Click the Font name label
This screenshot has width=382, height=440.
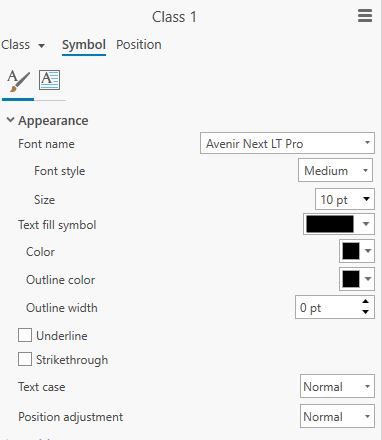(x=46, y=144)
